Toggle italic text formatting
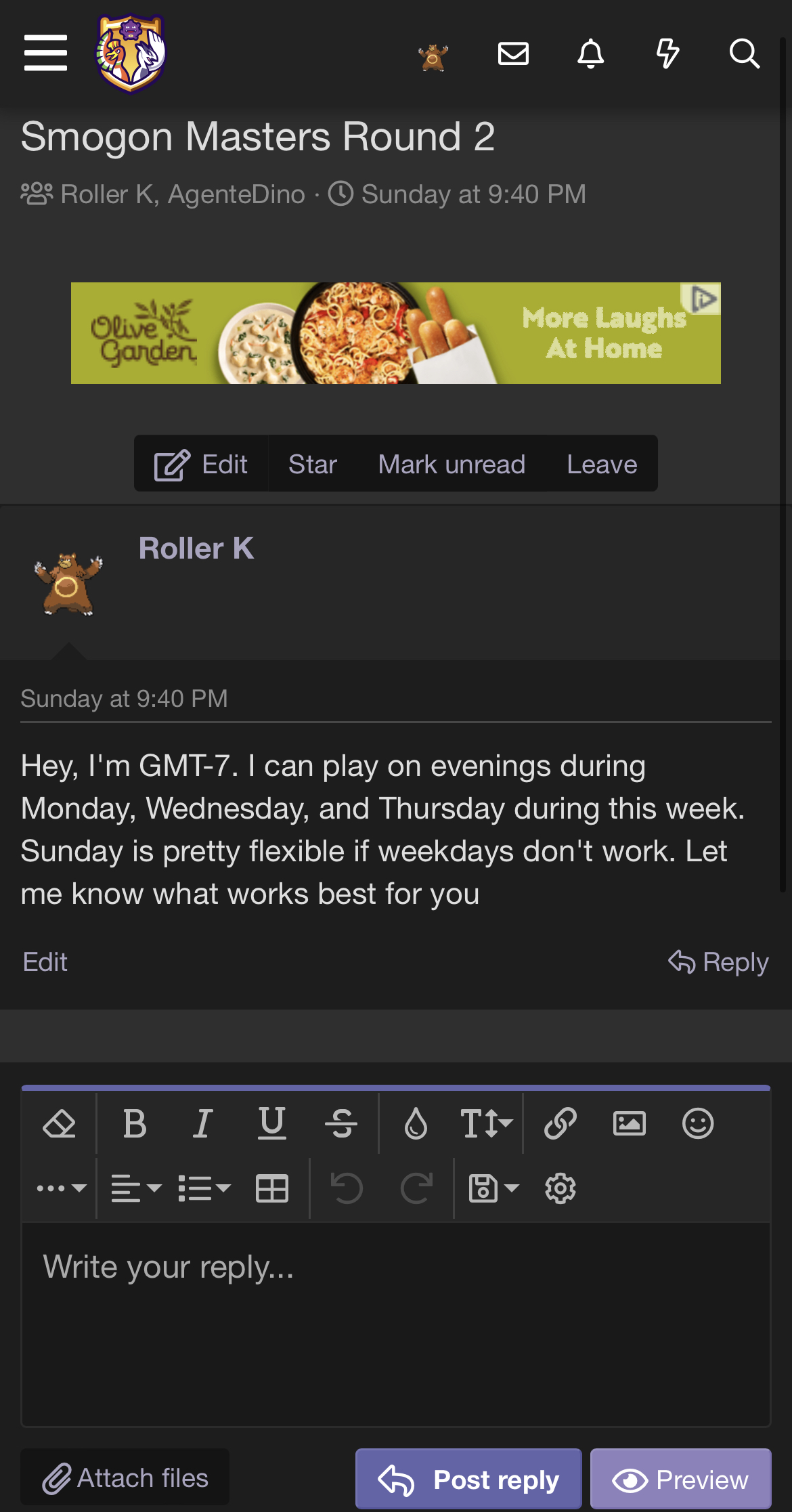Viewport: 792px width, 1512px height. pyautogui.click(x=203, y=1124)
